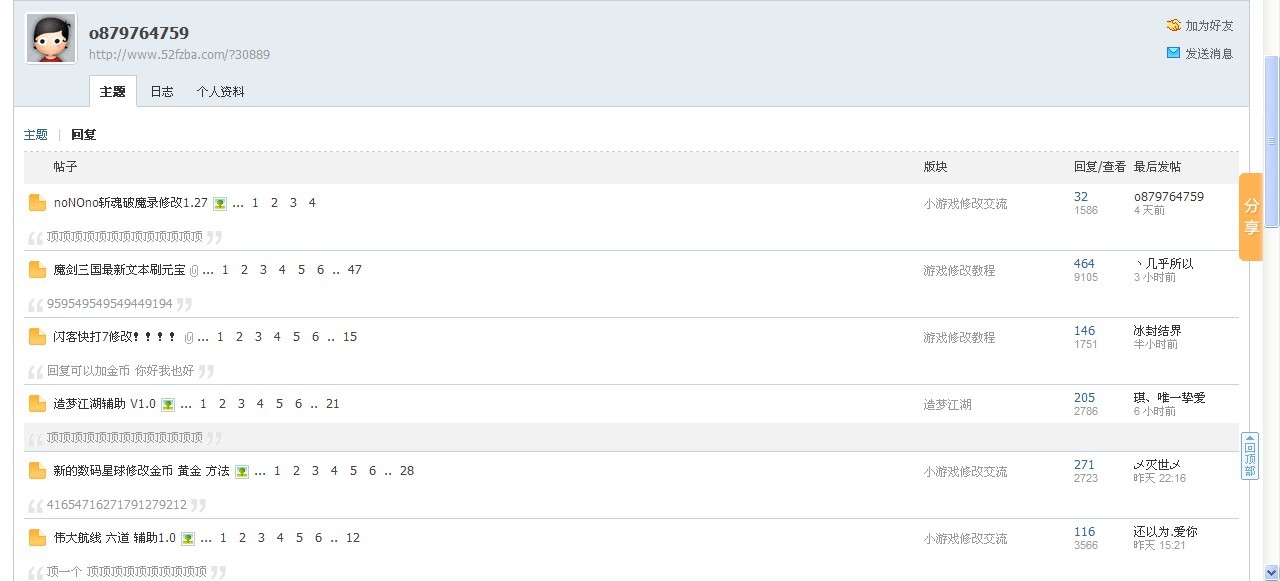Open last poster 冰封结界 profile
The image size is (1280, 581).
coord(1158,331)
